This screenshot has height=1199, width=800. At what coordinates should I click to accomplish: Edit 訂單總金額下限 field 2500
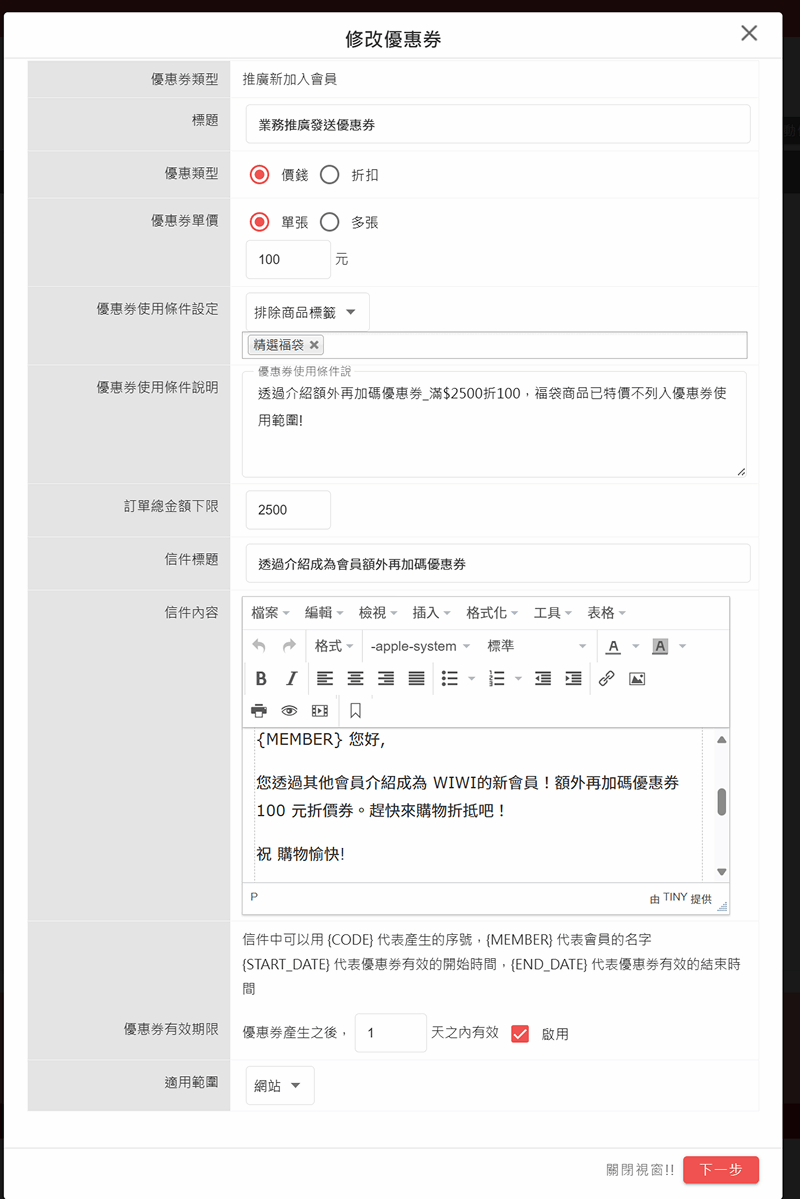coord(288,510)
